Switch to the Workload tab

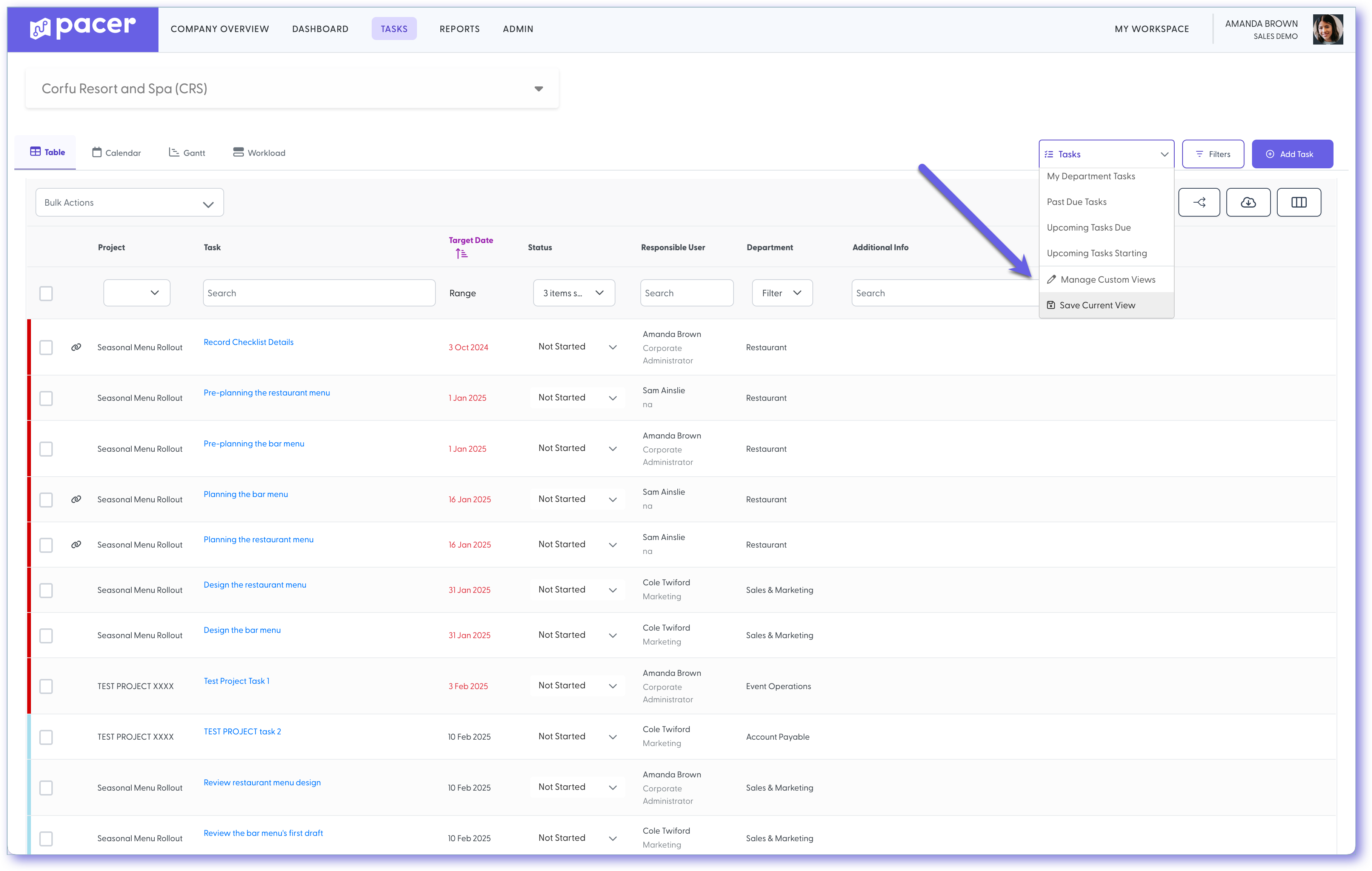259,153
